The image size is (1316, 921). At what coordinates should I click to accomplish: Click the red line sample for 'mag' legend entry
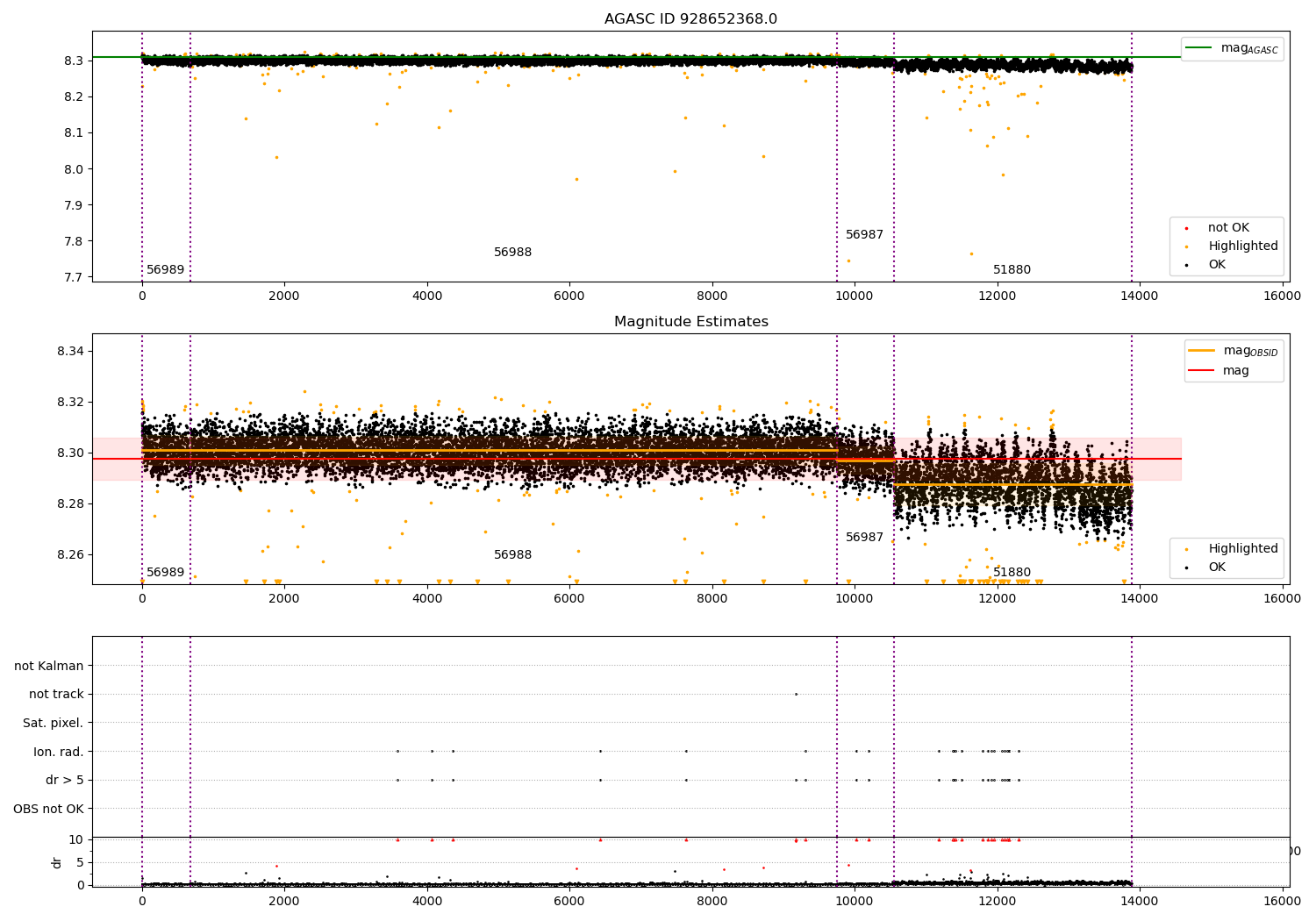1201,371
